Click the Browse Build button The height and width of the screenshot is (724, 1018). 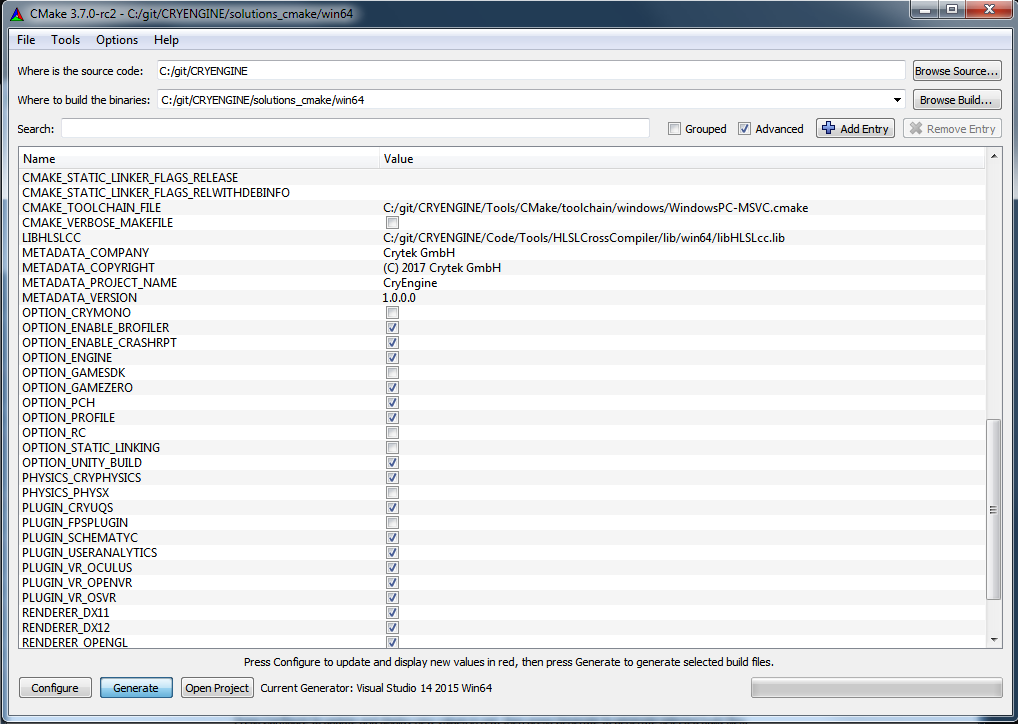point(957,99)
